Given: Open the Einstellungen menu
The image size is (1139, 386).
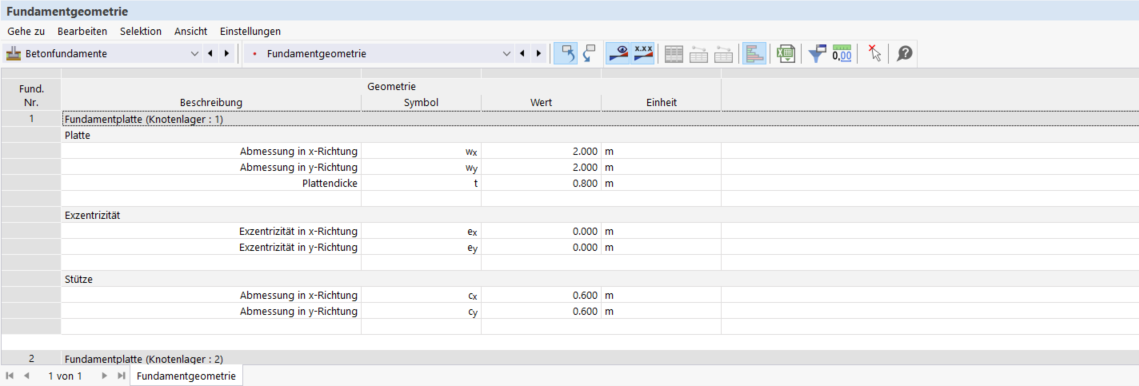Looking at the screenshot, I should pyautogui.click(x=250, y=31).
